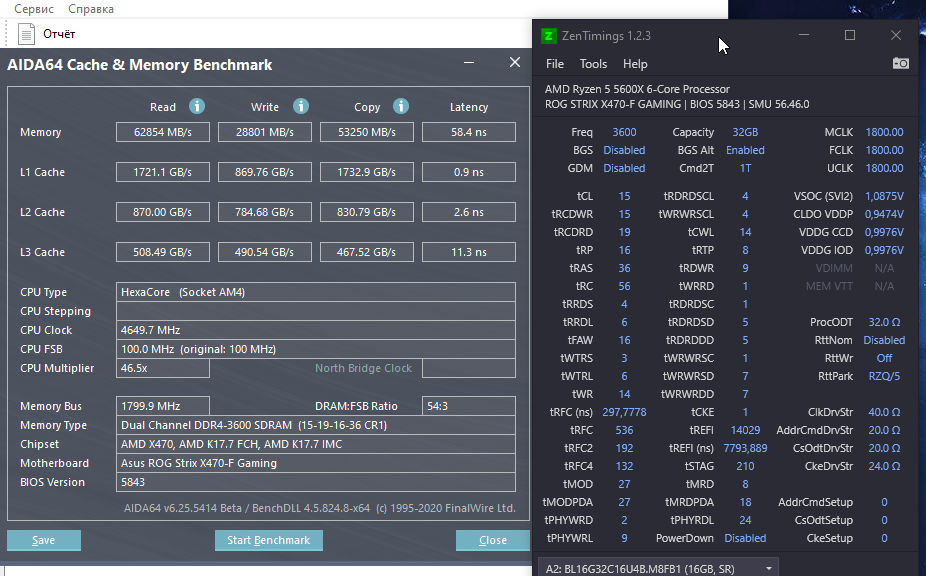
Task: Click the Отчёт document icon
Action: click(x=26, y=34)
